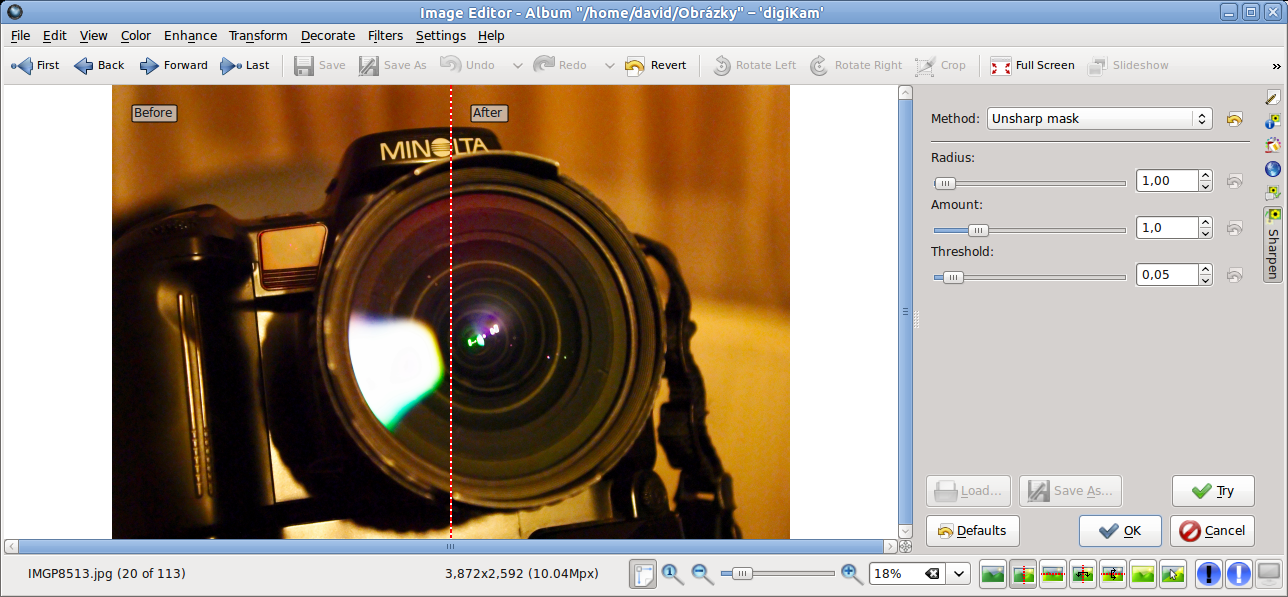Open the image properties info sidebar tab
Image resolution: width=1288 pixels, height=597 pixels.
1273,121
